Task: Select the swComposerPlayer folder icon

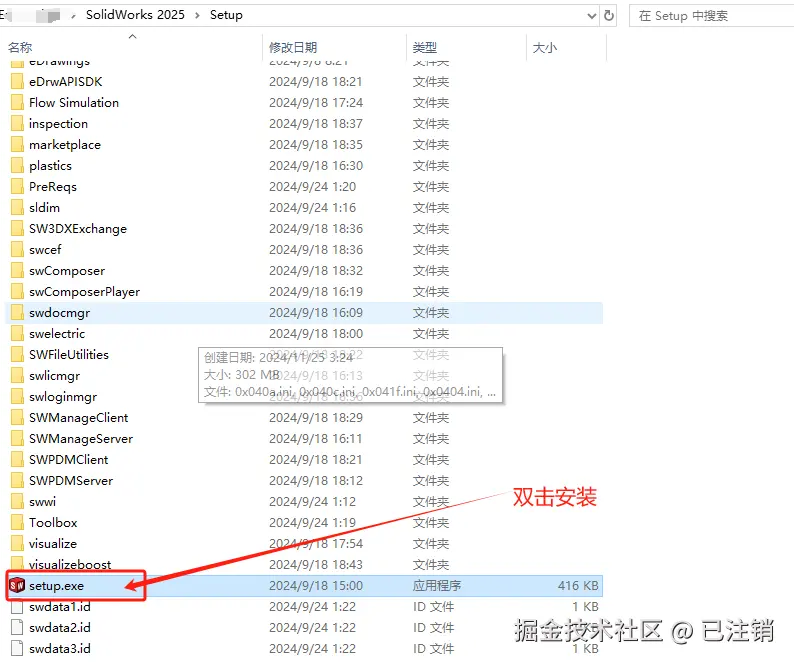Action: point(17,292)
